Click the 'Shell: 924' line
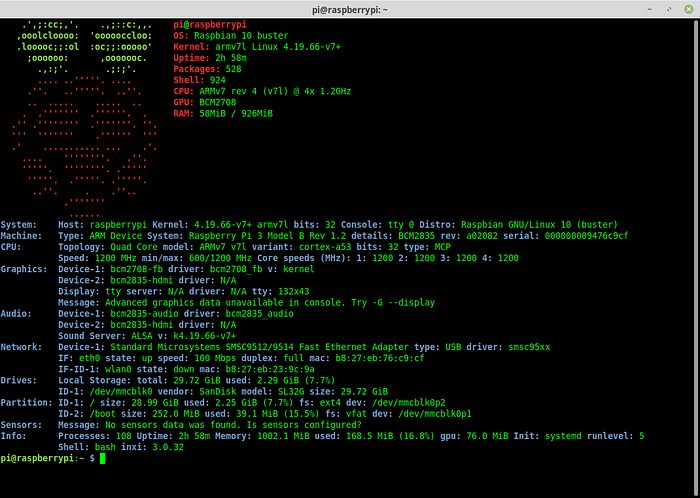 point(199,80)
